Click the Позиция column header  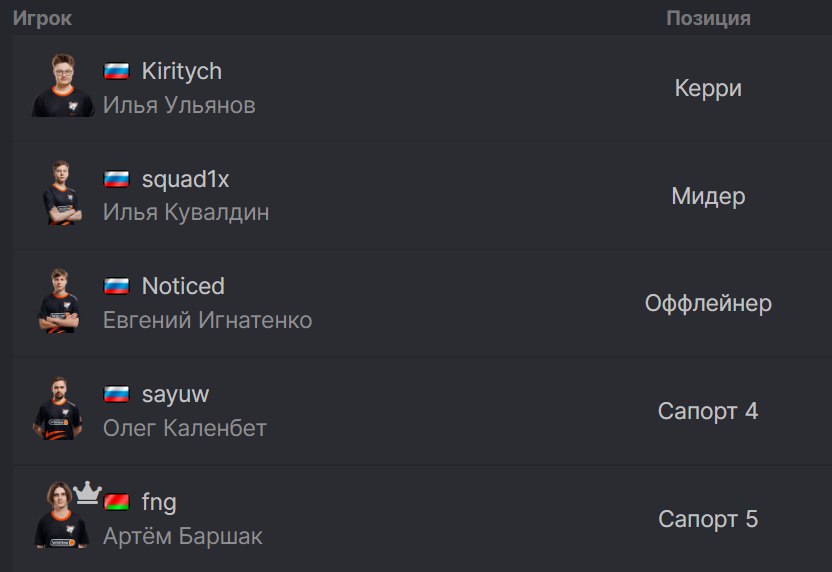click(708, 18)
